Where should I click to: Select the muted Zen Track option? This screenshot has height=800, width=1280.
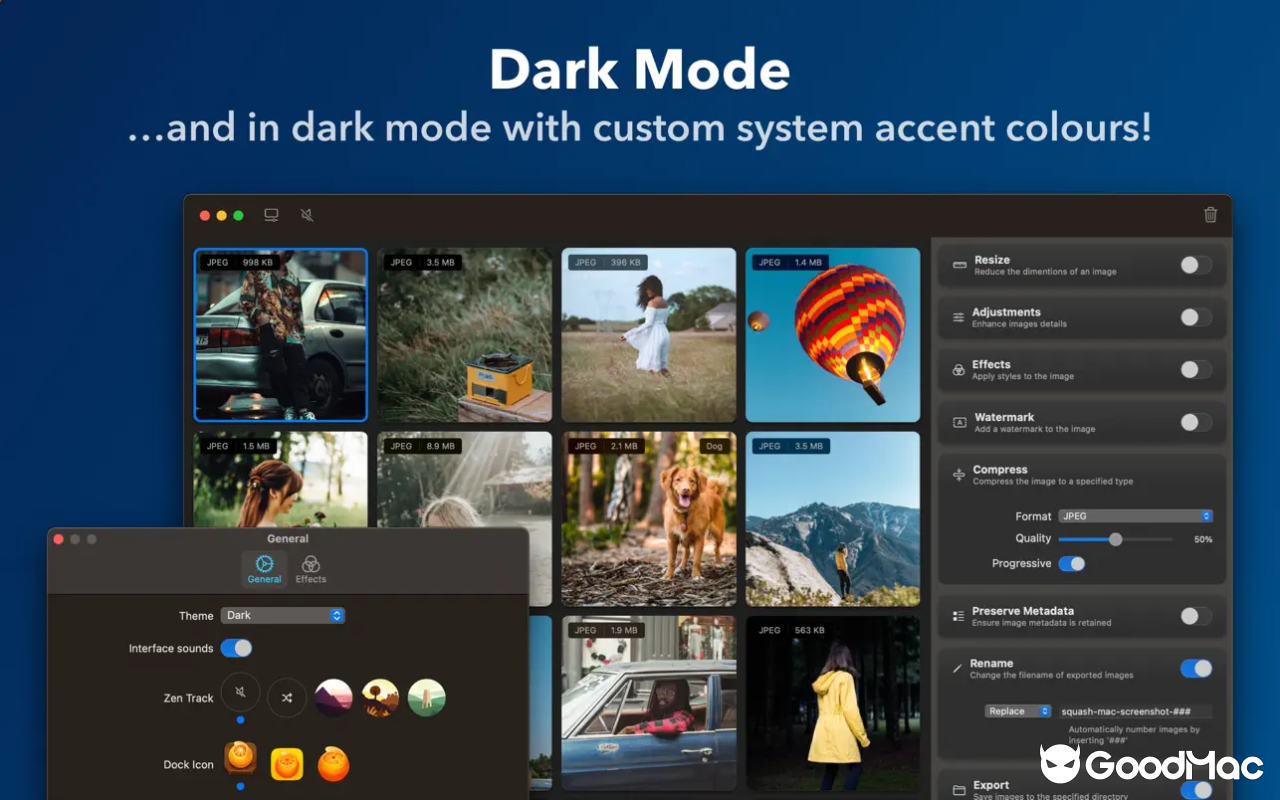(240, 692)
